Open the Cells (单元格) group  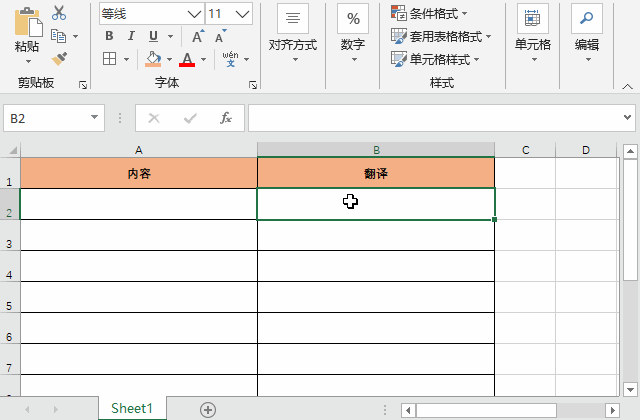(533, 33)
